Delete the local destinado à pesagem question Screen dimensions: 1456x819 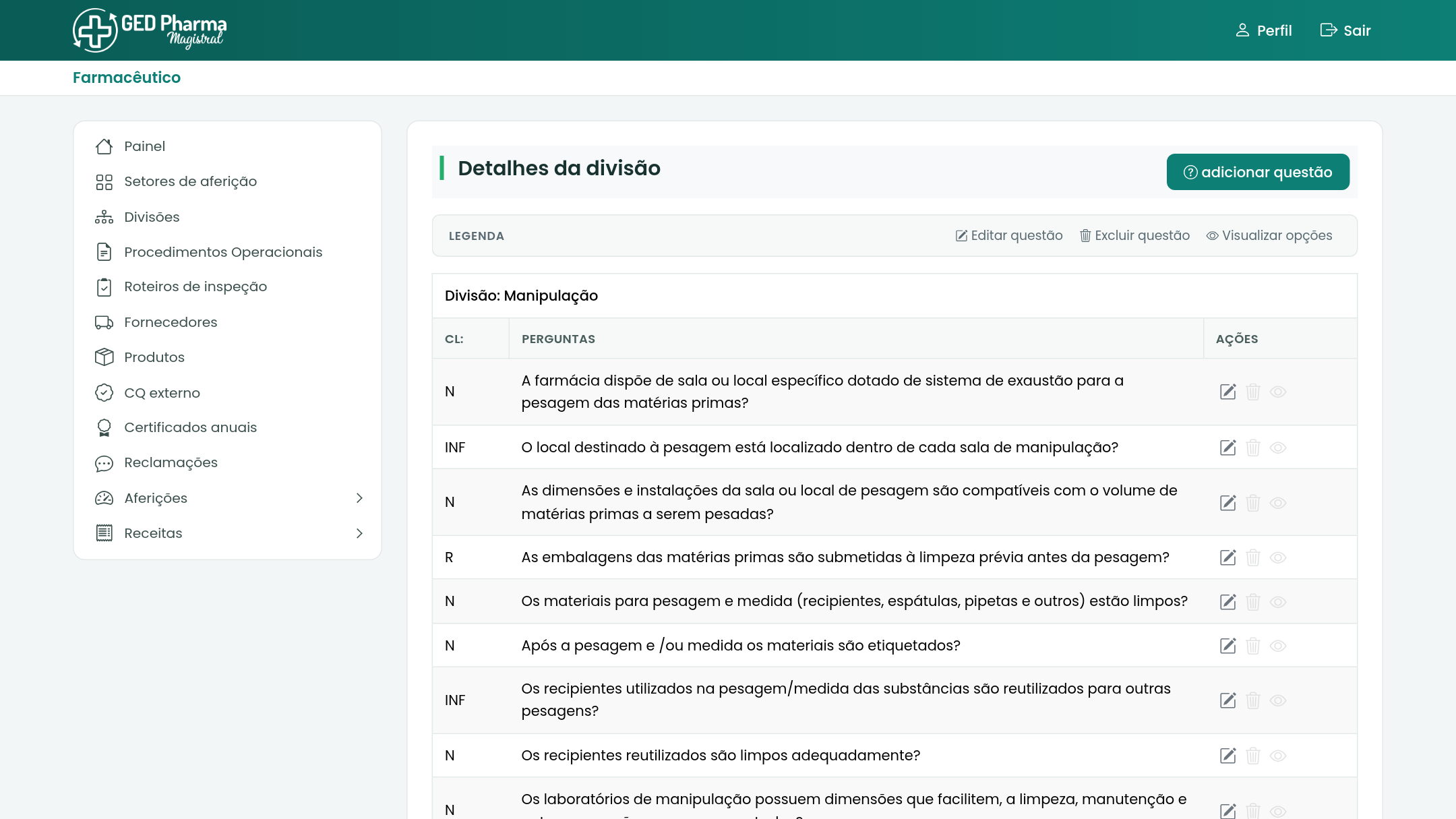[1252, 448]
